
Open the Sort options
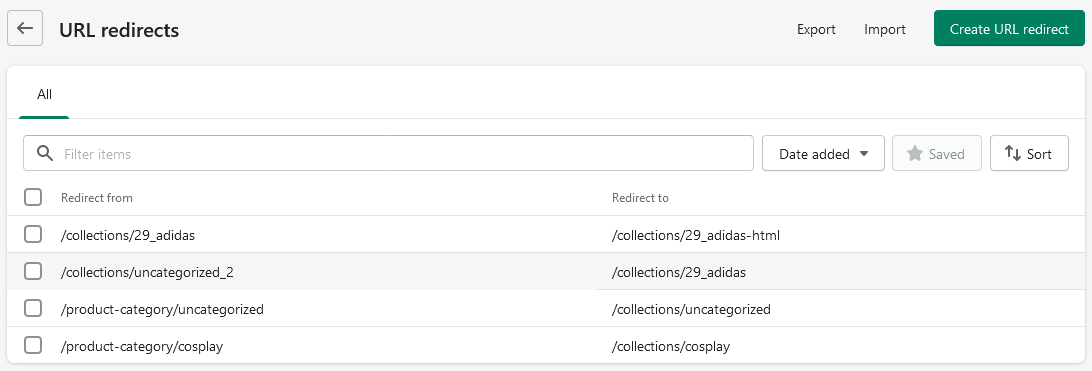coord(1029,153)
